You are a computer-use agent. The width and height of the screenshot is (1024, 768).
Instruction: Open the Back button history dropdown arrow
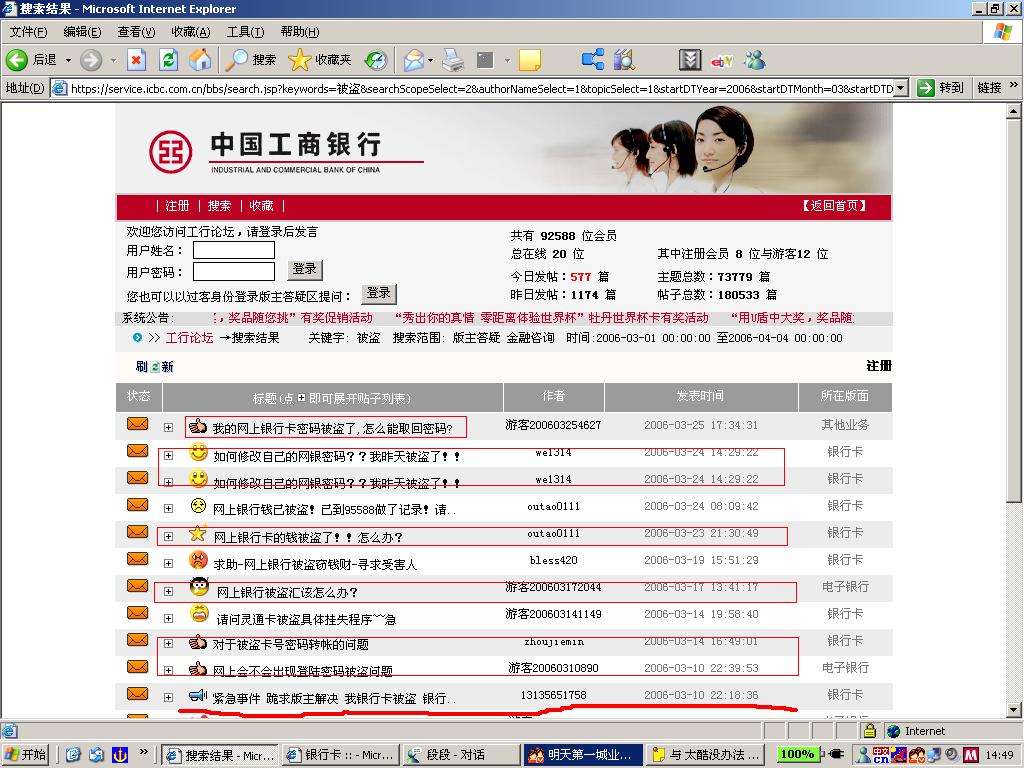[x=68, y=60]
